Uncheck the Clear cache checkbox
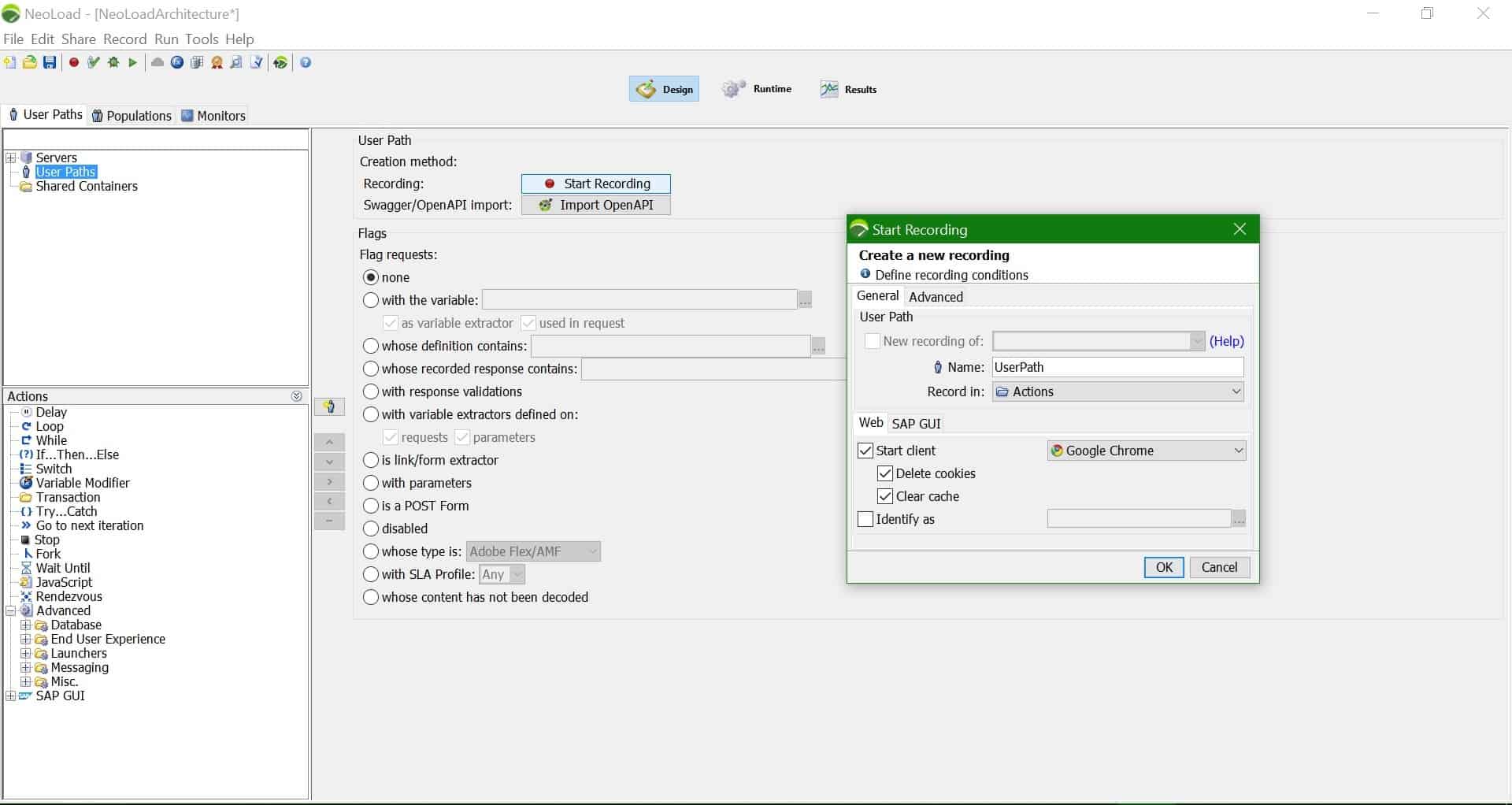The image size is (1512, 805). coord(885,496)
